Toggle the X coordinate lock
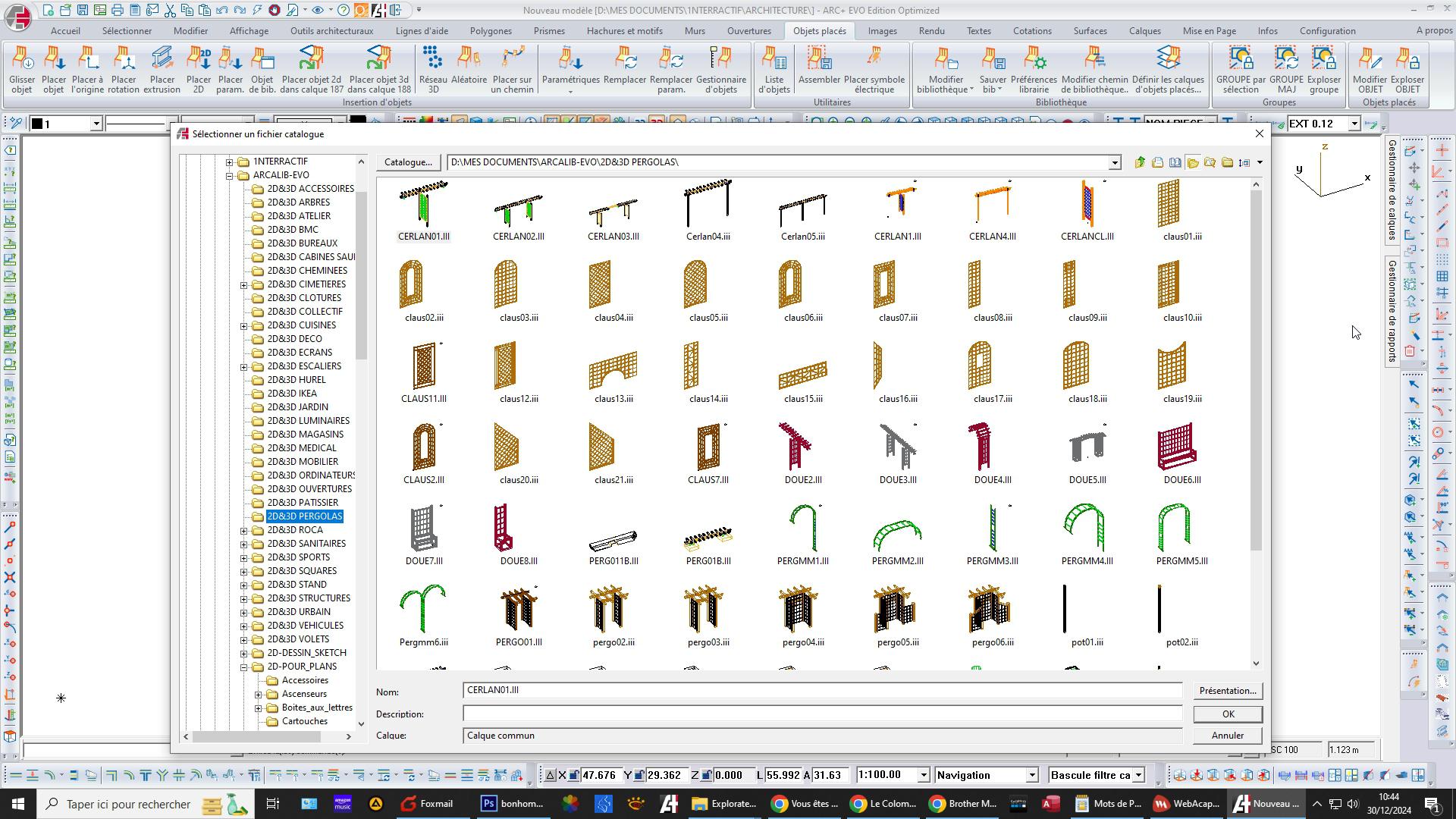Screen dimensions: 1456x819 (x=574, y=775)
